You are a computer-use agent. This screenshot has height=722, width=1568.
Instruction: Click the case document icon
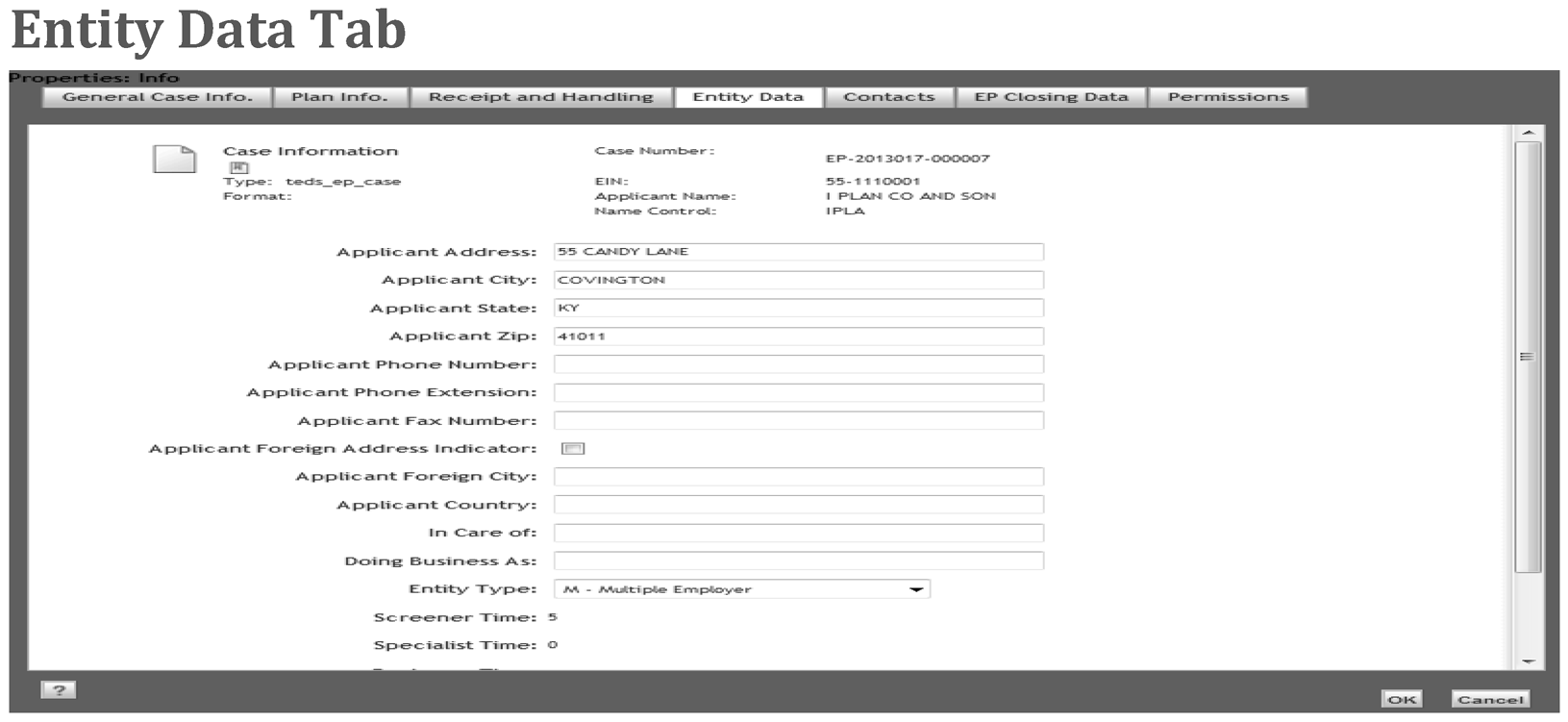[x=174, y=159]
